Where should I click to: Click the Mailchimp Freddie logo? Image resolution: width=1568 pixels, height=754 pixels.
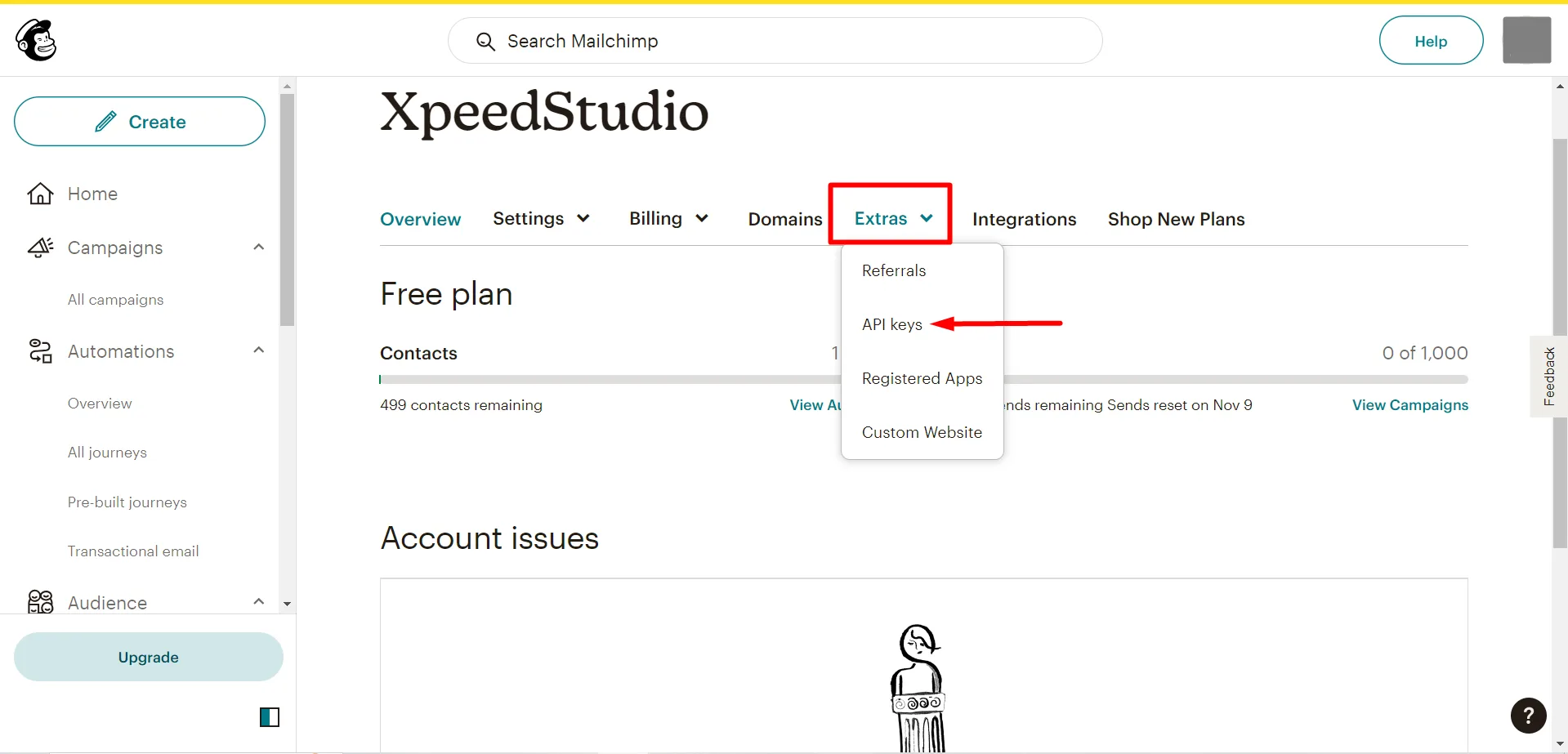(x=36, y=40)
